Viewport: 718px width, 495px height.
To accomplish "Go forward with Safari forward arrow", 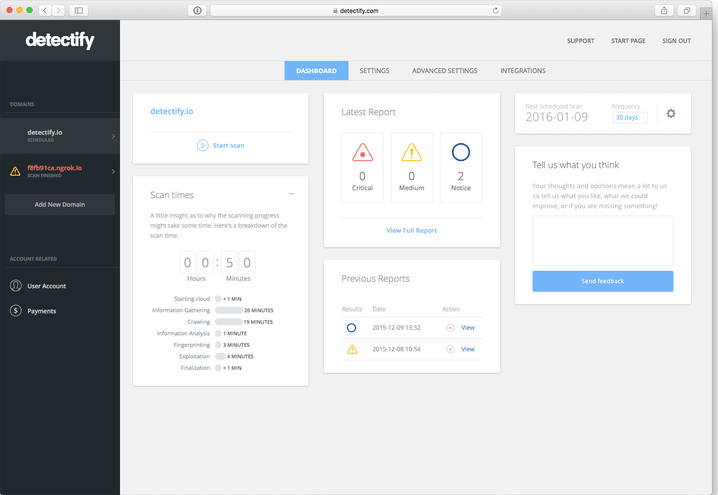I will pos(58,10).
